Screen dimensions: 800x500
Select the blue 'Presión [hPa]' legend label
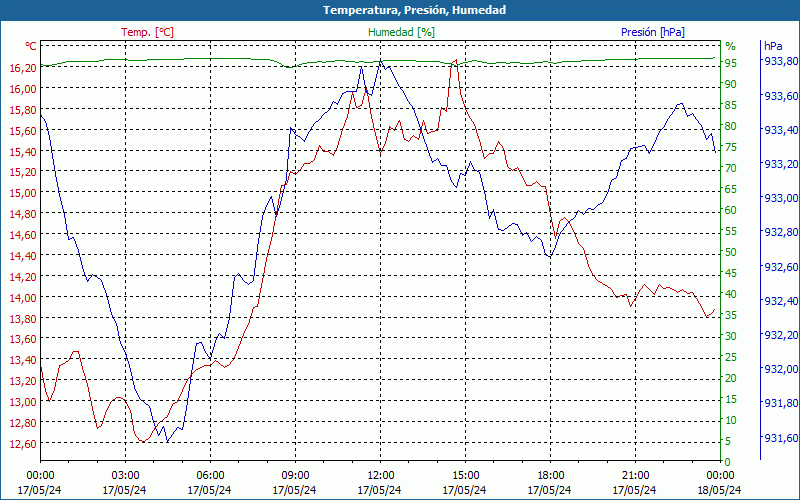tap(653, 32)
